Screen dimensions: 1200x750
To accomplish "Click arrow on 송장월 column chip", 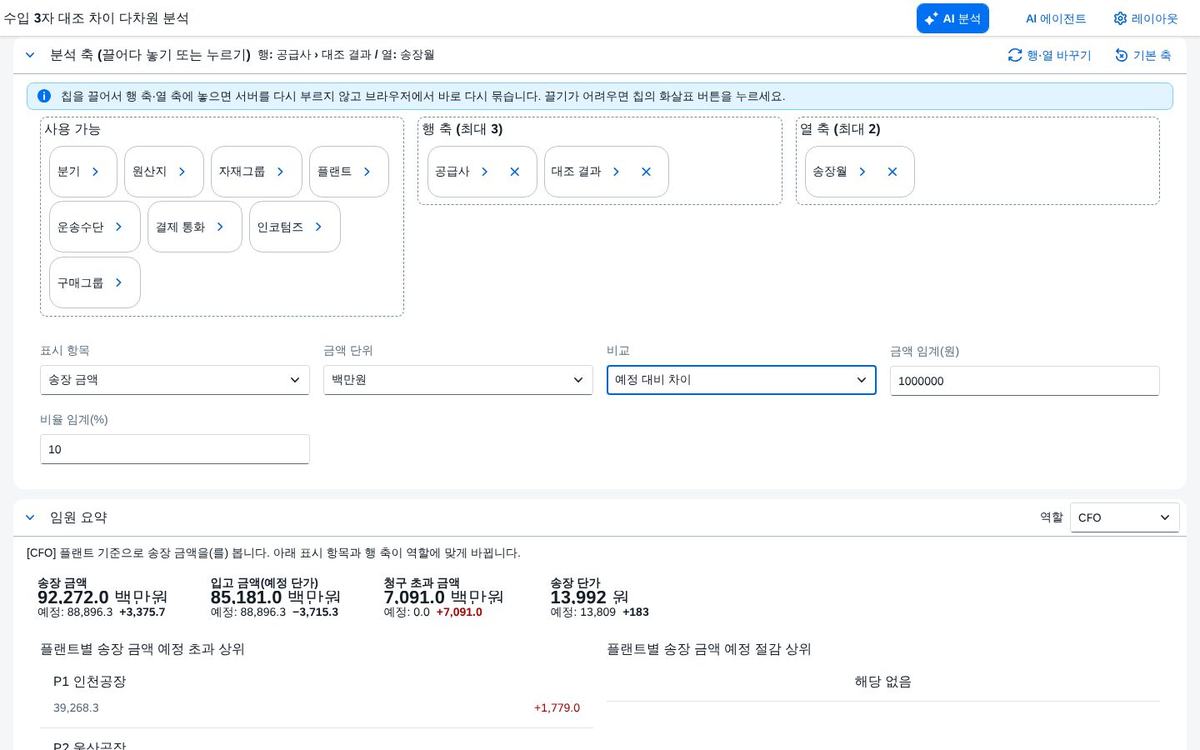I will (x=862, y=171).
